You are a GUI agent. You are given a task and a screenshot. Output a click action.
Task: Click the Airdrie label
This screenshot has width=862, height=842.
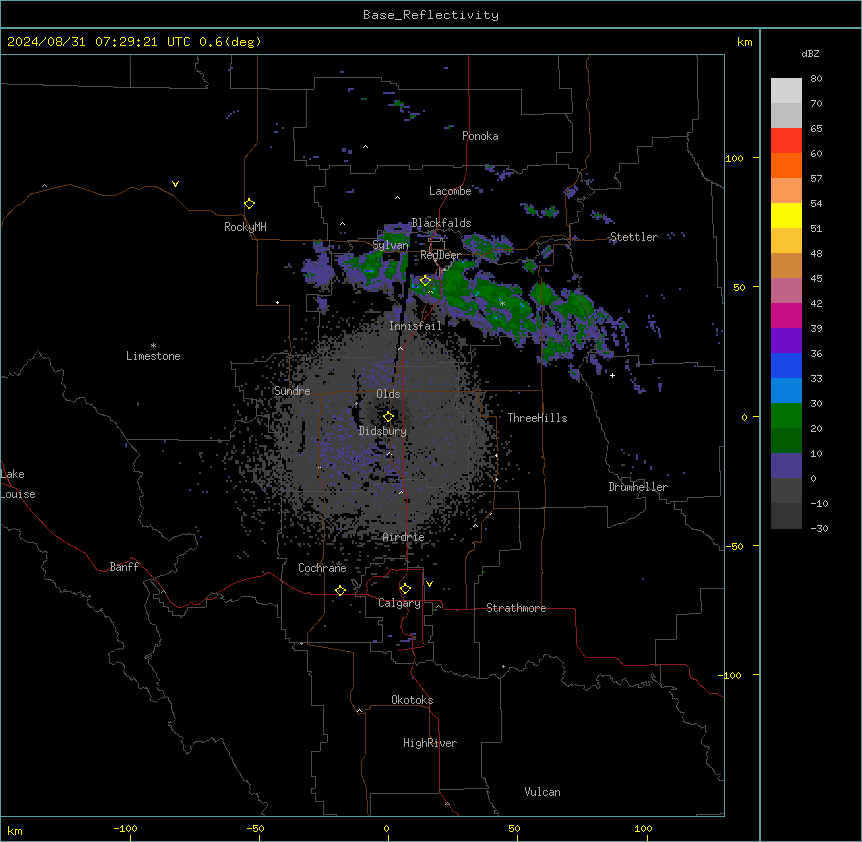coord(403,537)
